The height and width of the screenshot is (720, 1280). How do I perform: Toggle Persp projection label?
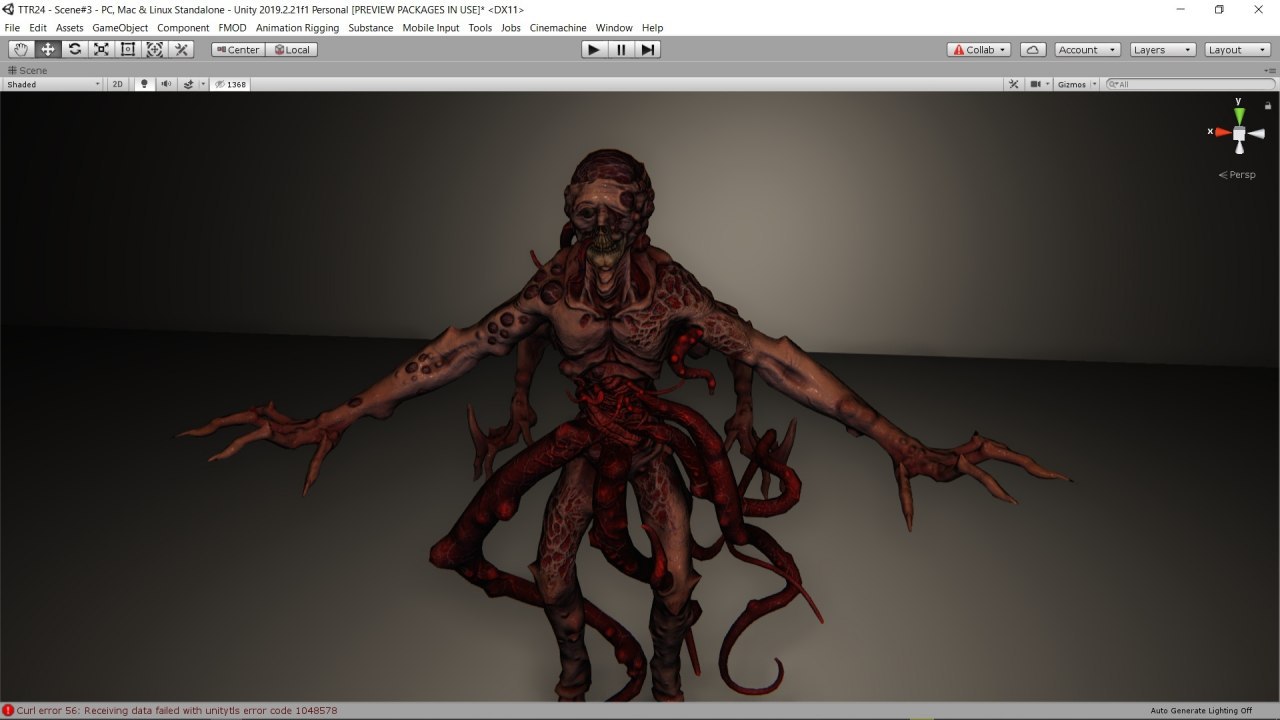coord(1237,175)
